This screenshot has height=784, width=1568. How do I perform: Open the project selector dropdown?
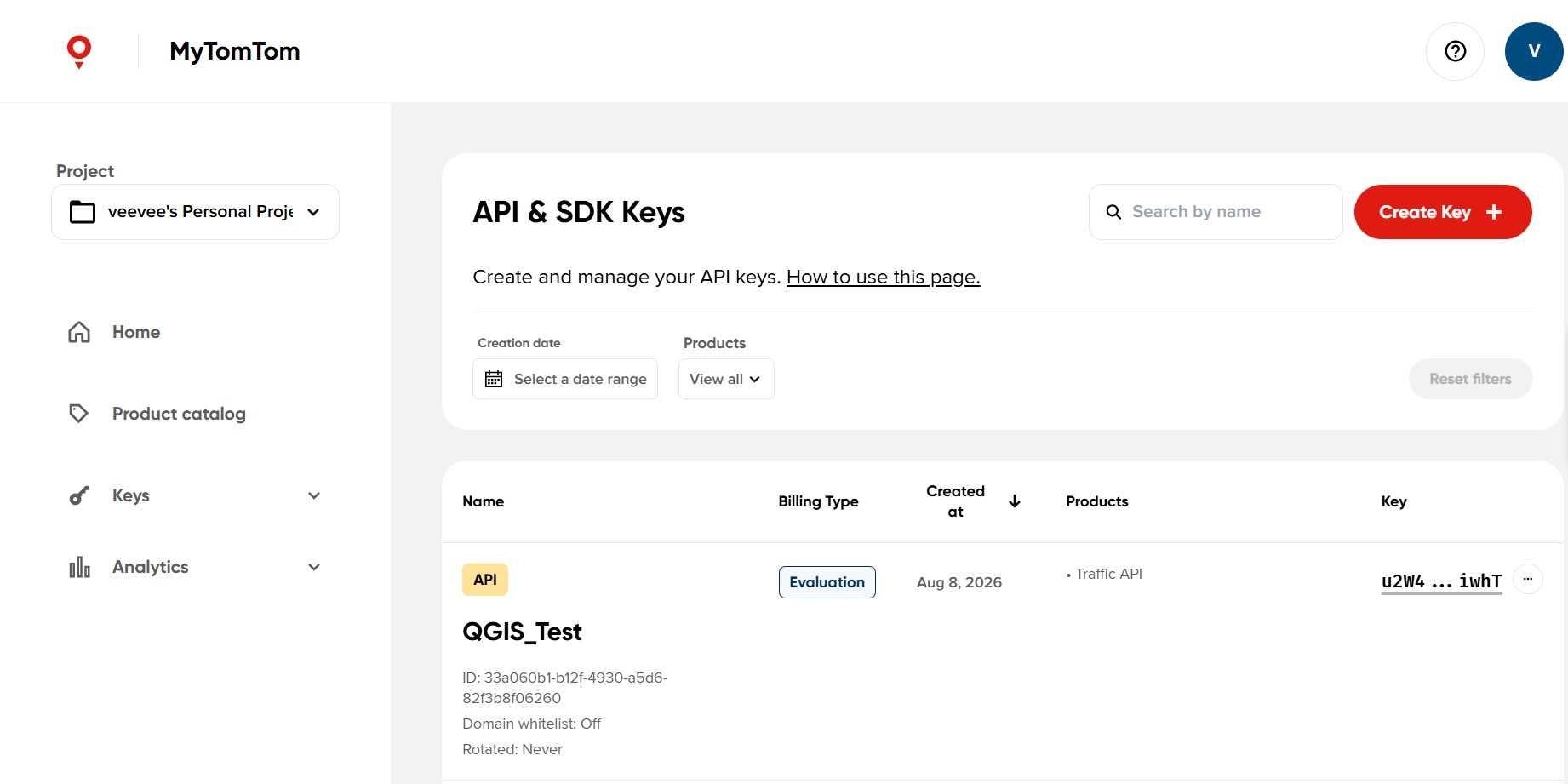point(195,212)
